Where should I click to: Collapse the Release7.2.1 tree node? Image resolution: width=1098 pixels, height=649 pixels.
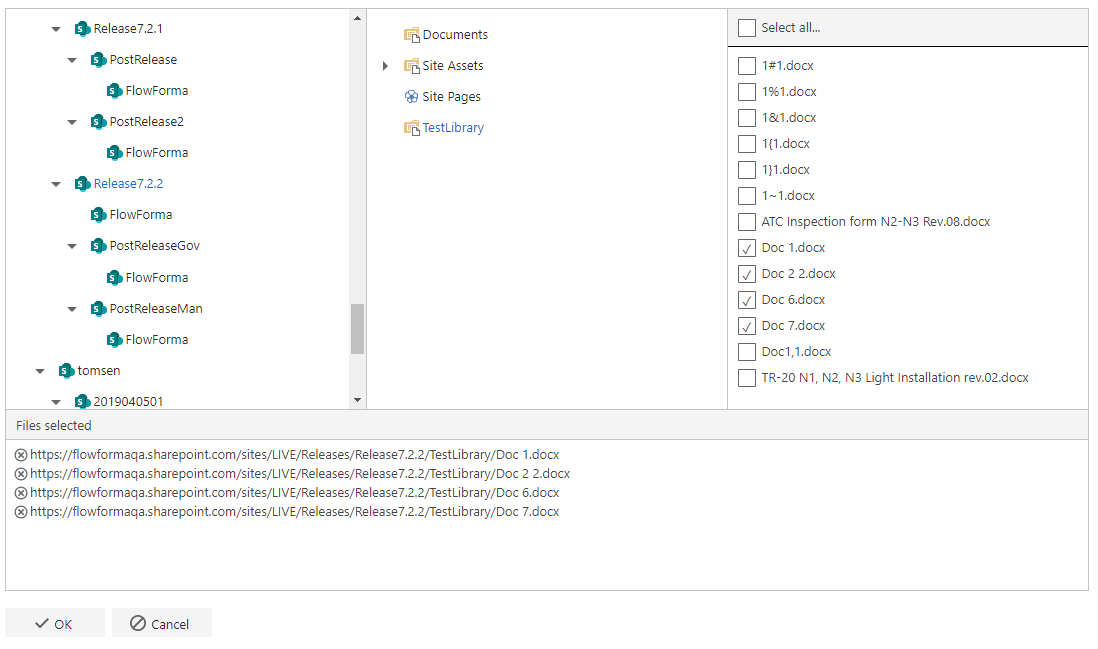(x=56, y=29)
